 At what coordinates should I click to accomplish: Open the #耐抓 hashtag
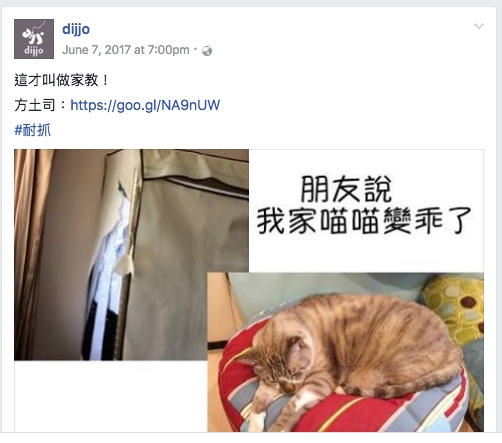click(32, 130)
